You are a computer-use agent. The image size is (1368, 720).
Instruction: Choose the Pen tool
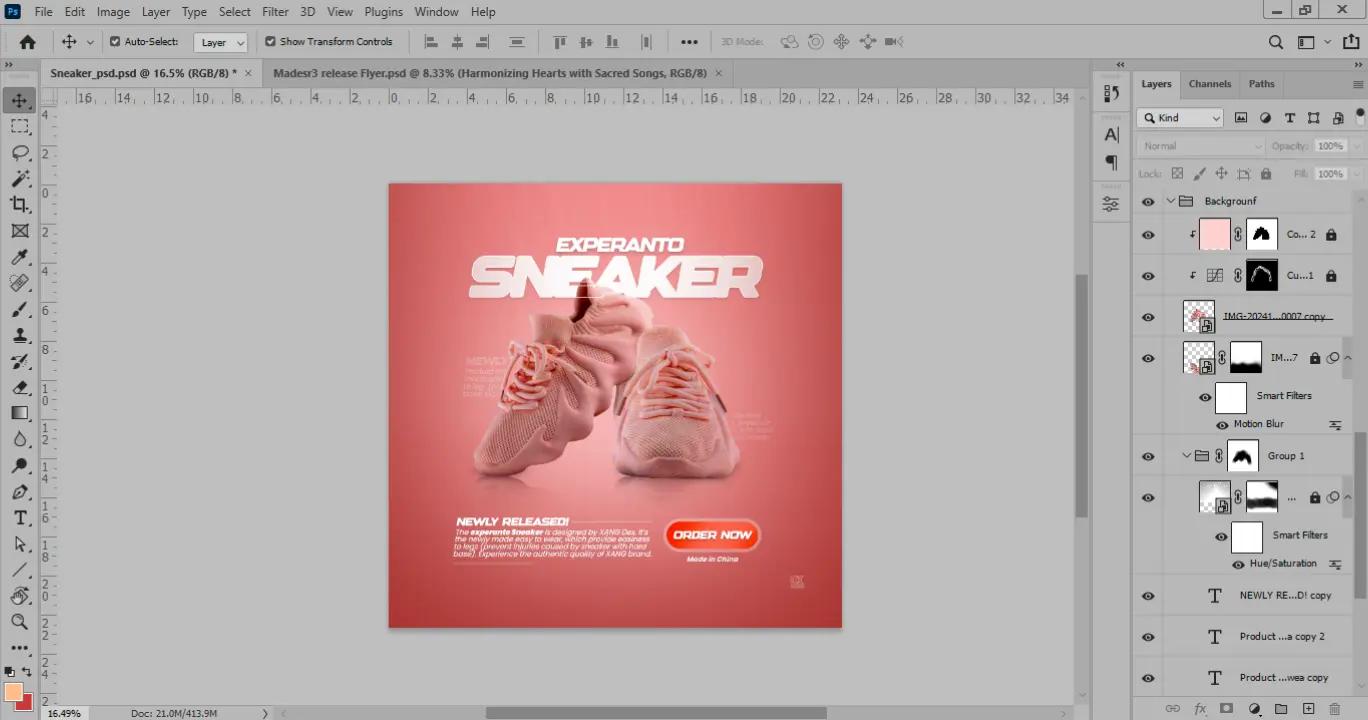[x=19, y=492]
